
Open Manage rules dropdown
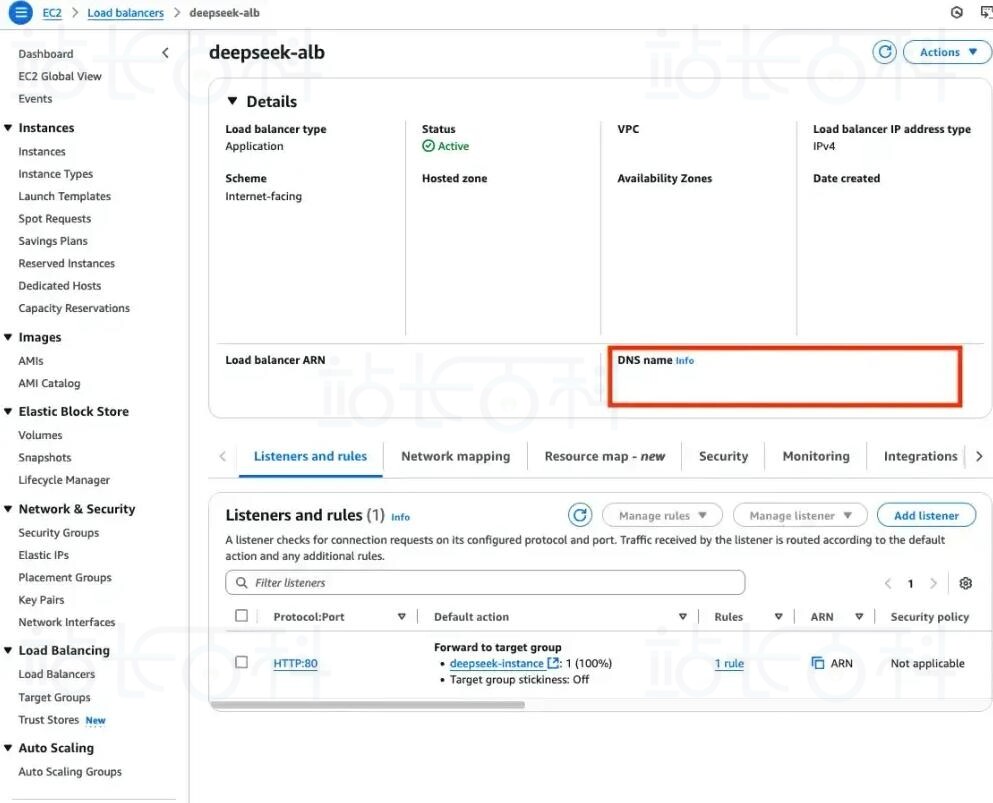662,515
